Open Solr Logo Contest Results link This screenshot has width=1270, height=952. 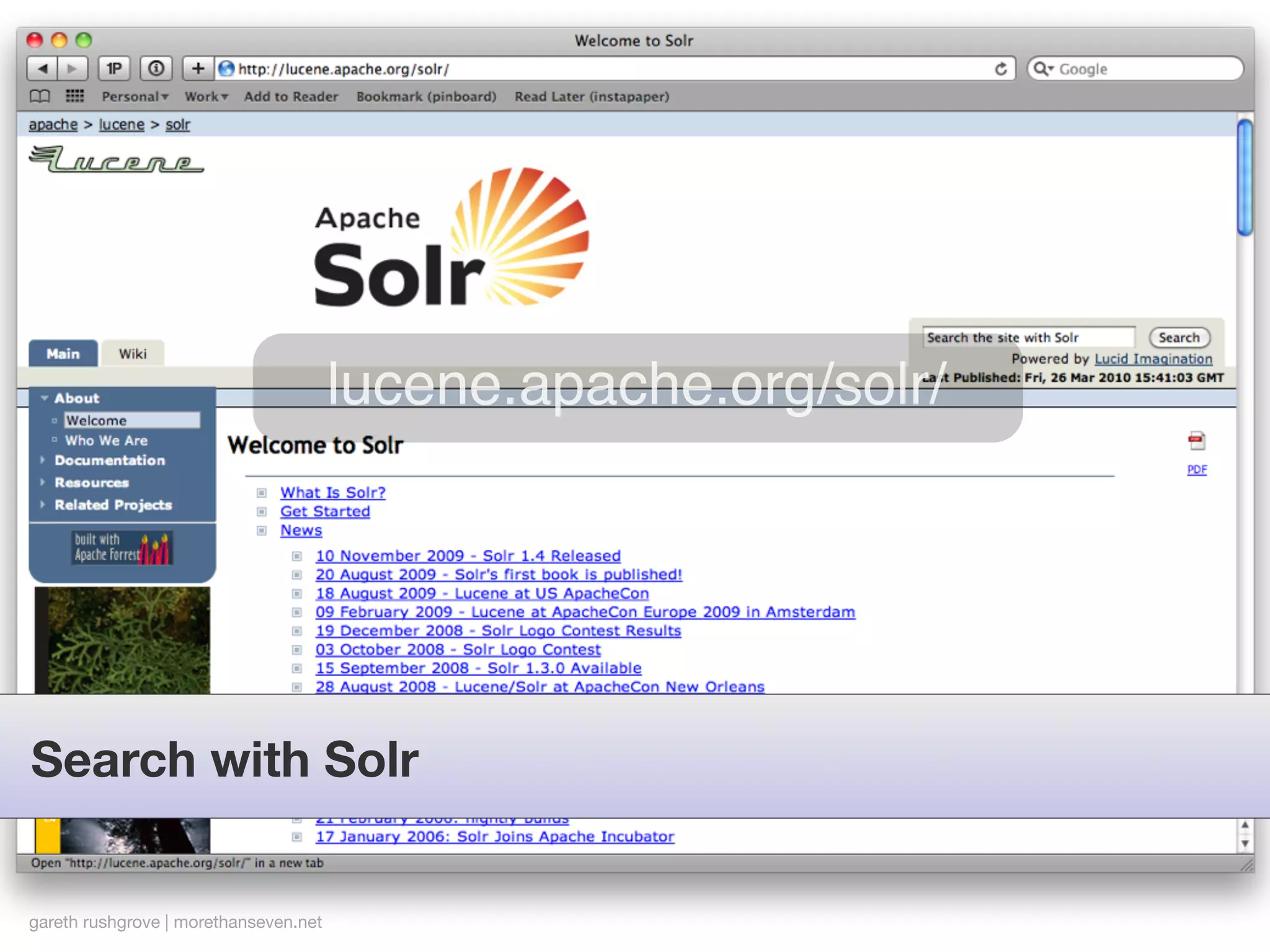[498, 630]
